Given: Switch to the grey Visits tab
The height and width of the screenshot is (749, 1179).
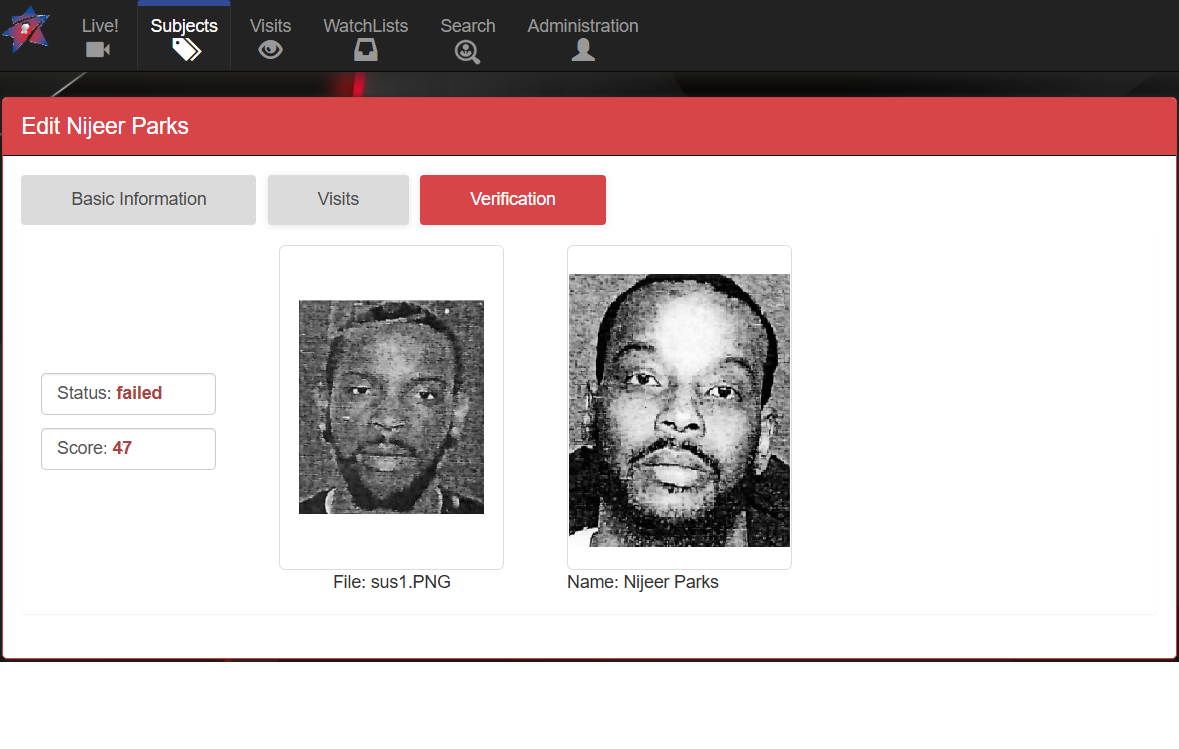Looking at the screenshot, I should click(338, 199).
